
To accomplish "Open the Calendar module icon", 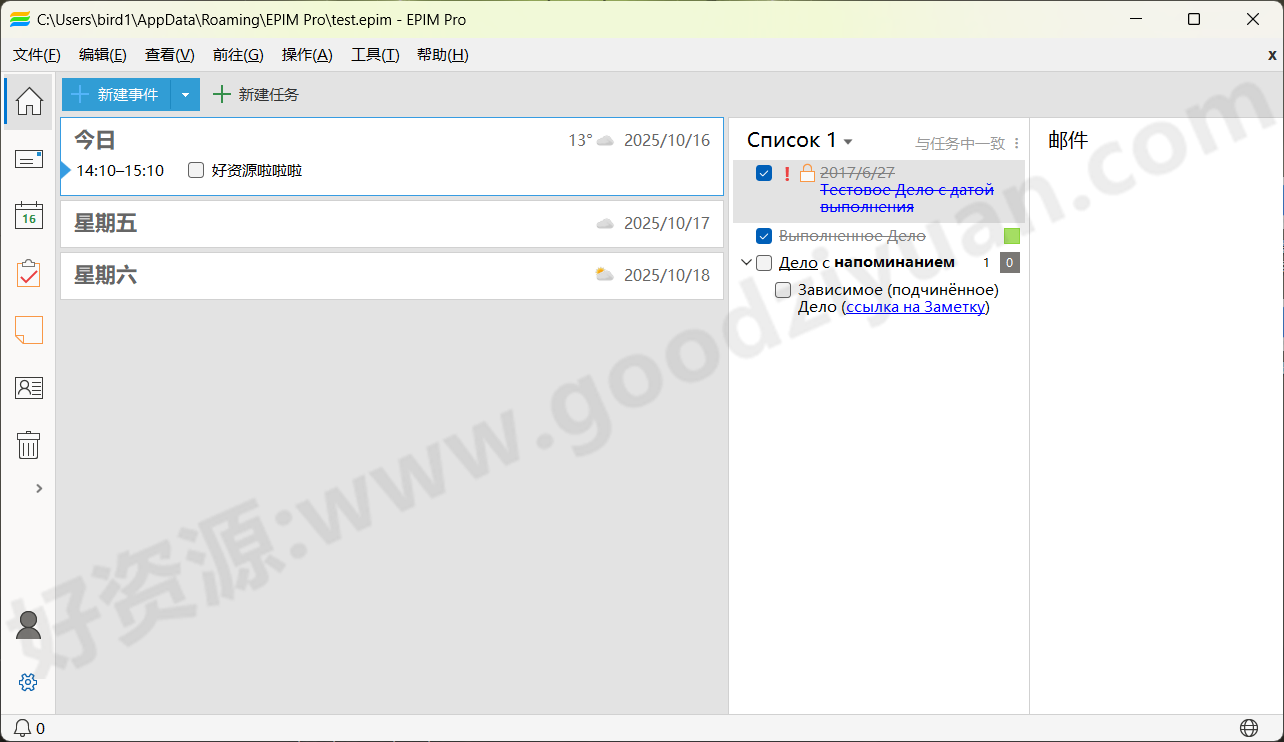I will [28, 215].
